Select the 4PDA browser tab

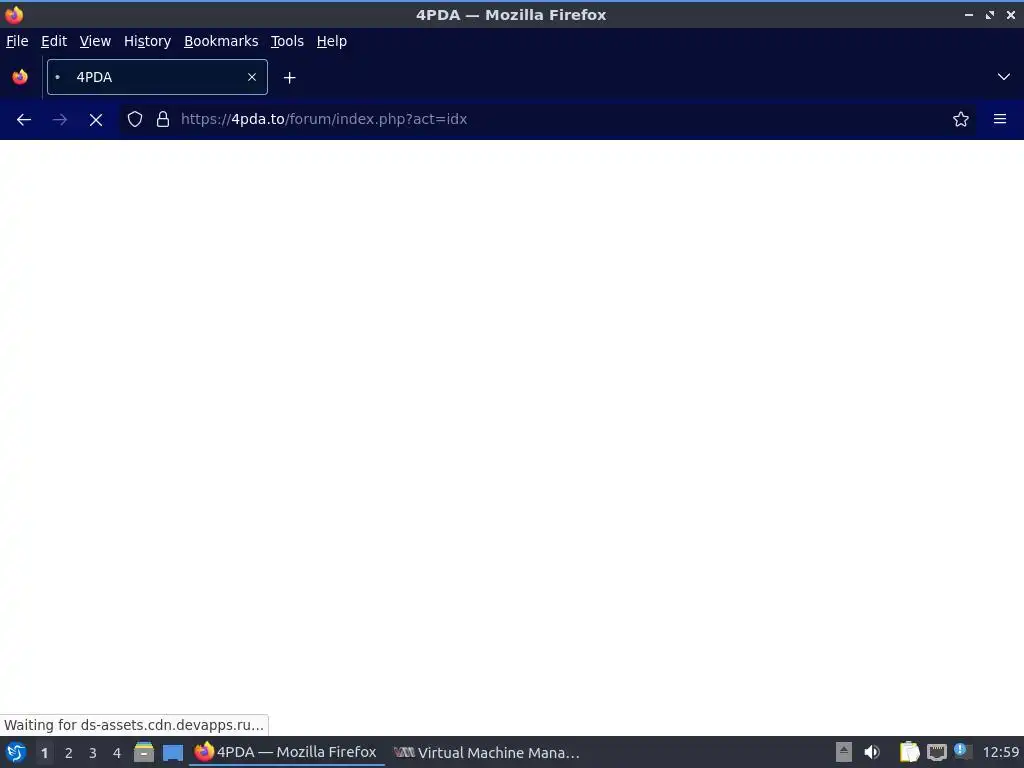tap(157, 77)
